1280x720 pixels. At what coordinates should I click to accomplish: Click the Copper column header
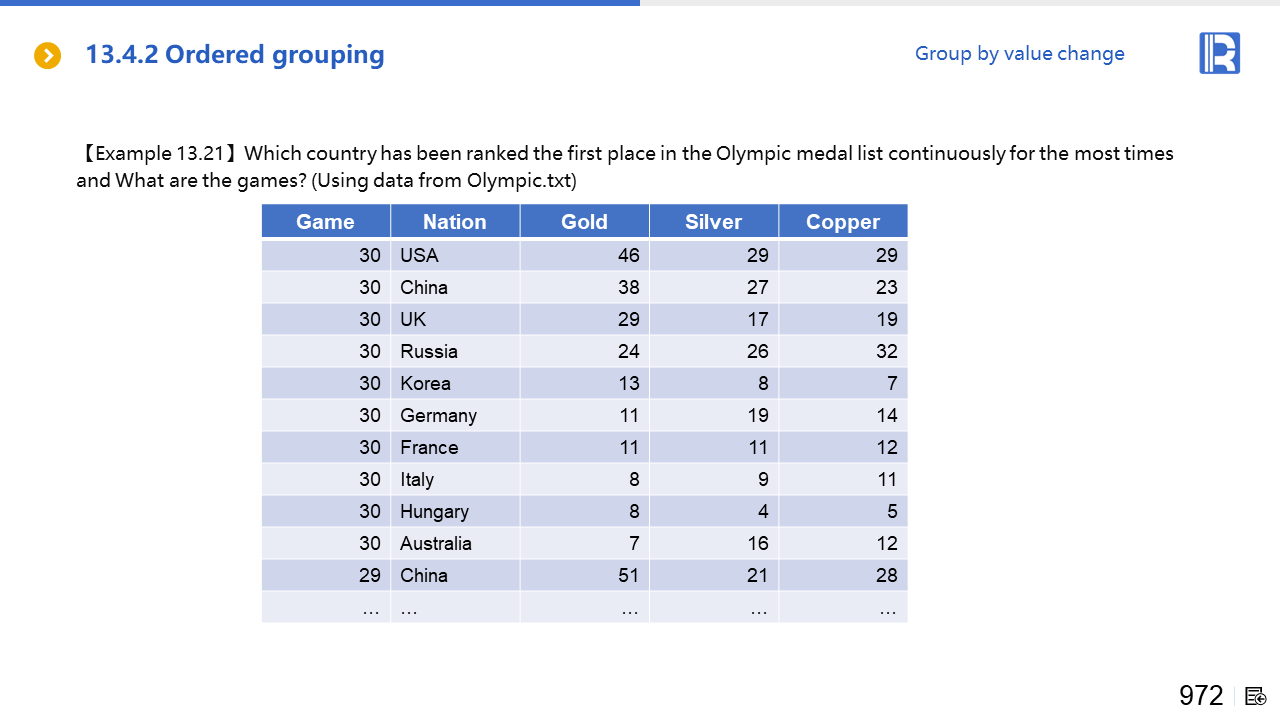[x=843, y=222]
